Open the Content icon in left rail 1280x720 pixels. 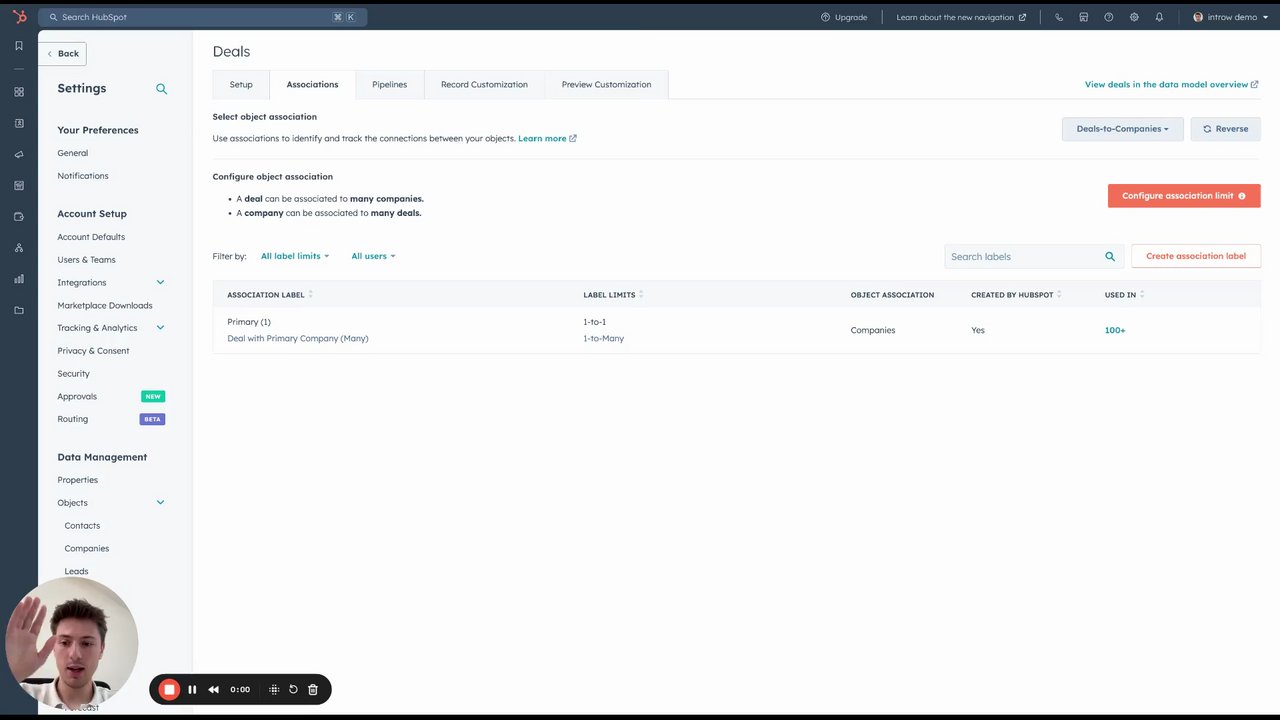click(x=19, y=185)
